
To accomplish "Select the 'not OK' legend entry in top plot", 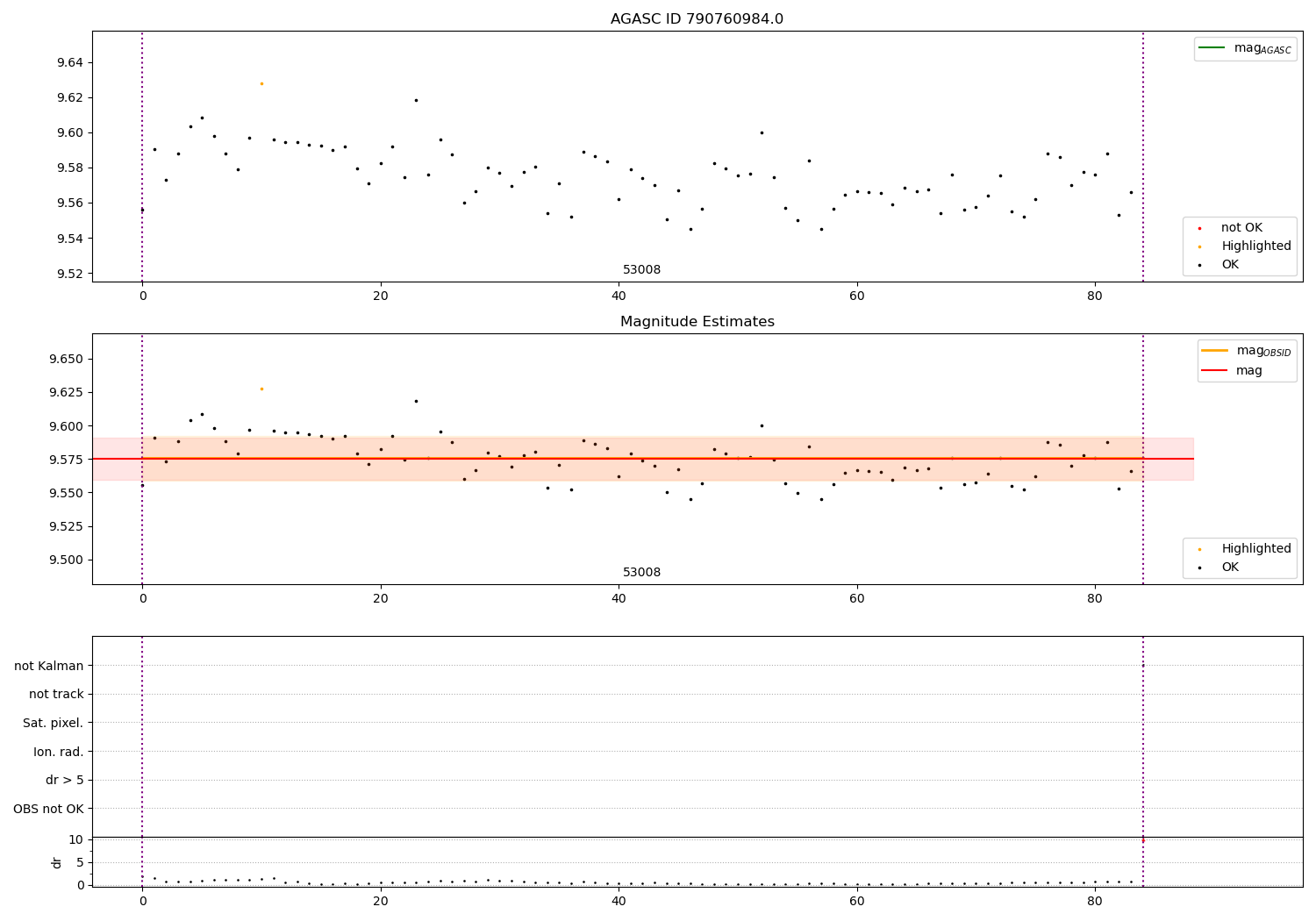I will (1241, 228).
